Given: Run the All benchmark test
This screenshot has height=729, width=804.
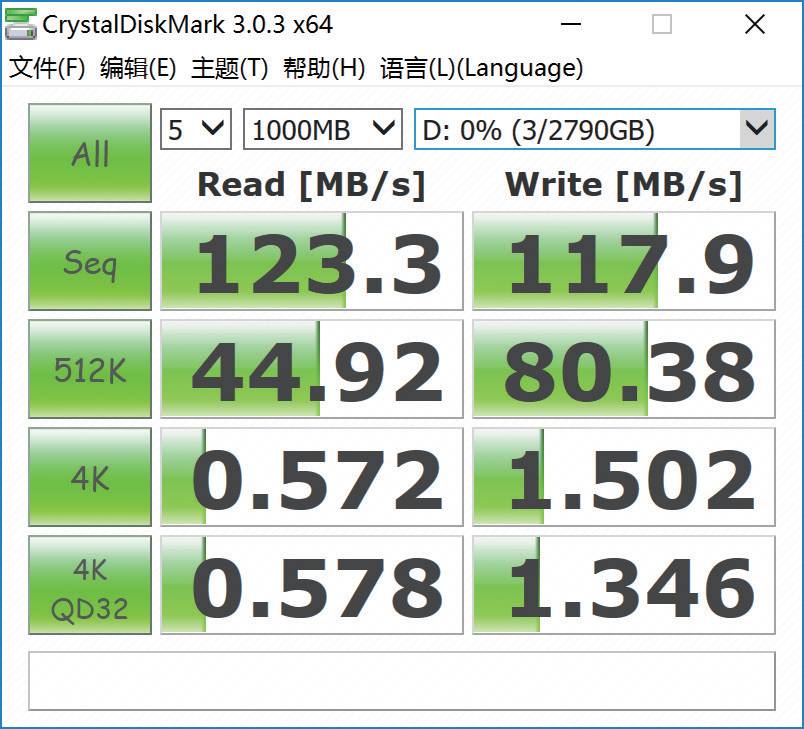Looking at the screenshot, I should [89, 152].
